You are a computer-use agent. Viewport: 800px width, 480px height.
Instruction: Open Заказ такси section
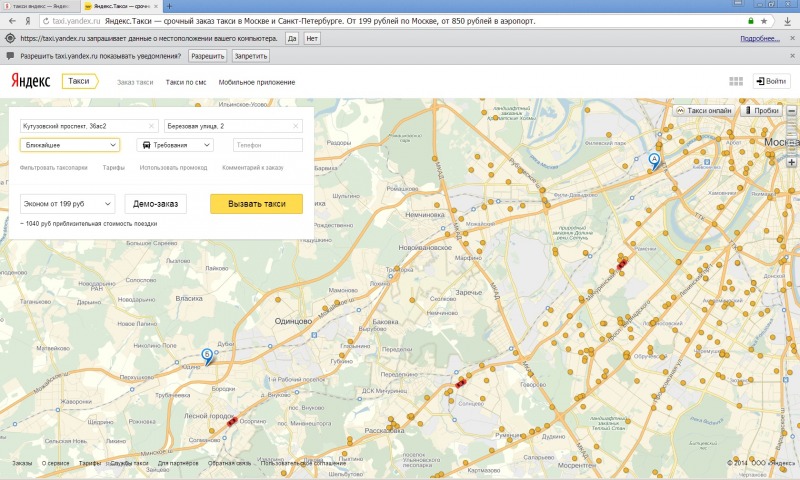pyautogui.click(x=135, y=82)
